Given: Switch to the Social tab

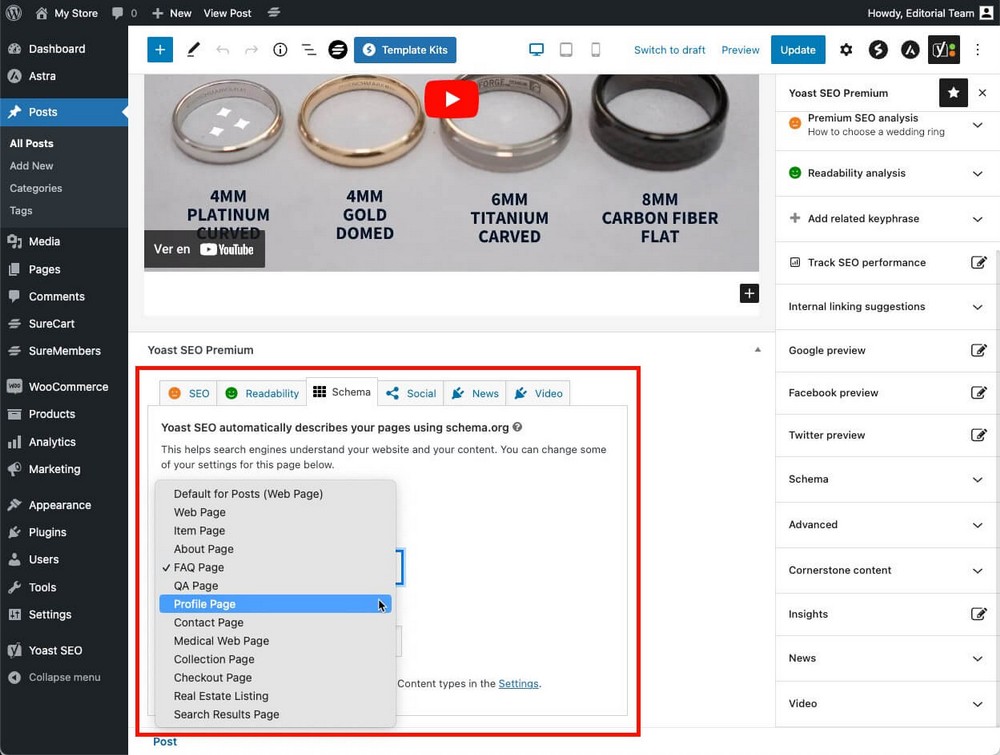Looking at the screenshot, I should coord(411,393).
